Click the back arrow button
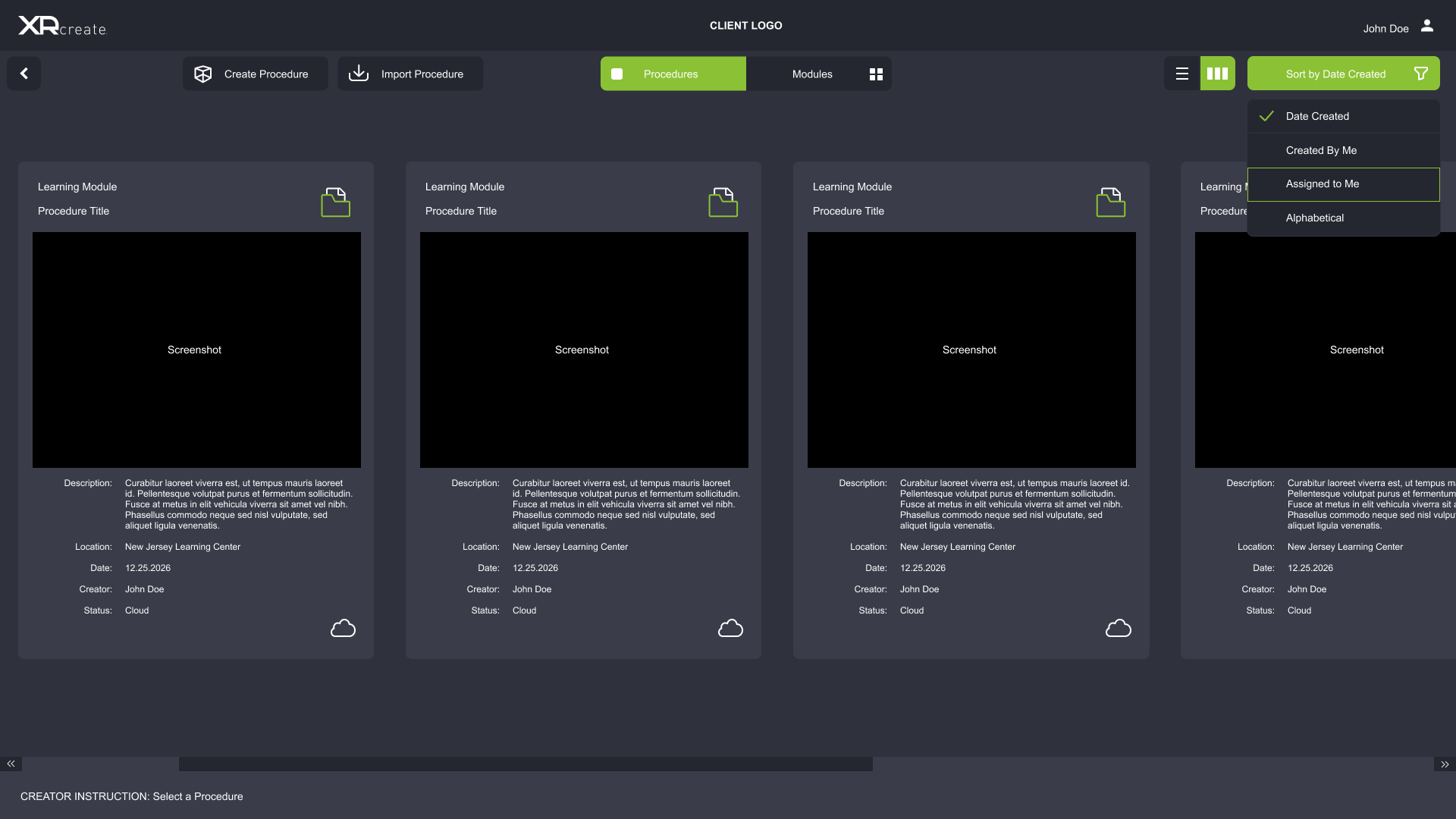1456x819 pixels. tap(24, 74)
